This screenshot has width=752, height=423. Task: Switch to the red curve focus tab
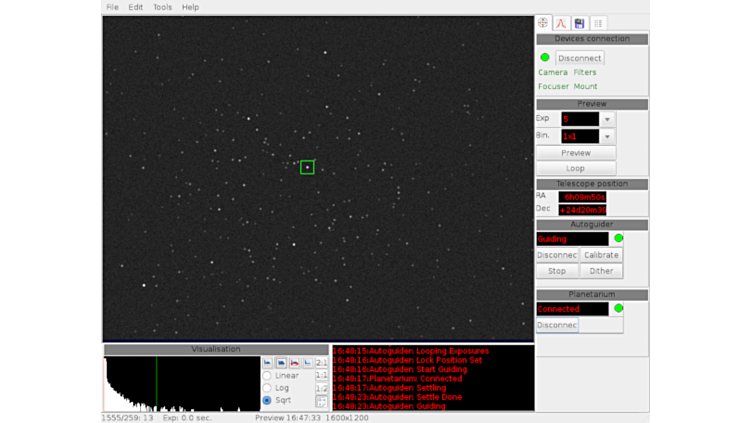click(x=562, y=23)
